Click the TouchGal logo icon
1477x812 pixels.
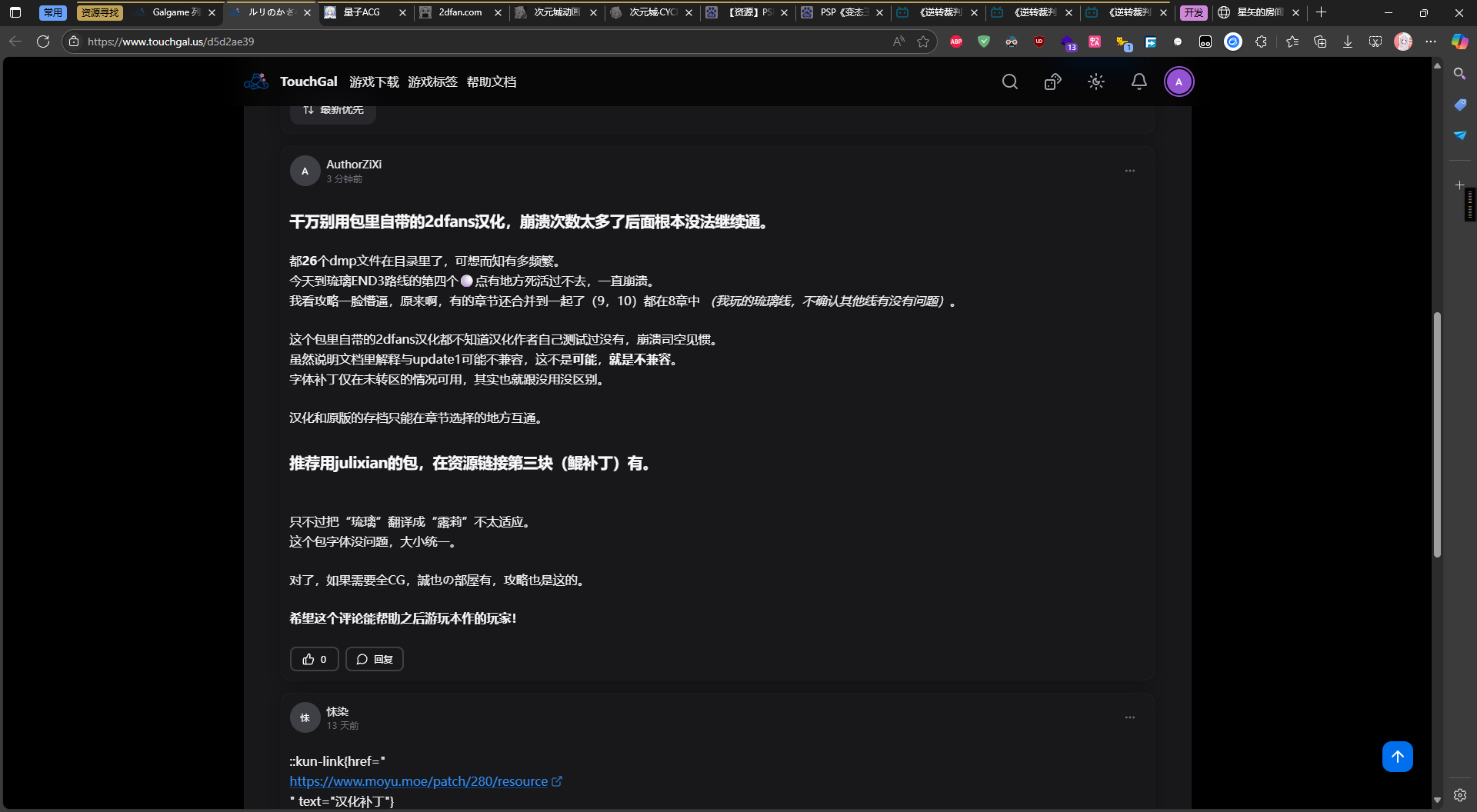coord(255,81)
